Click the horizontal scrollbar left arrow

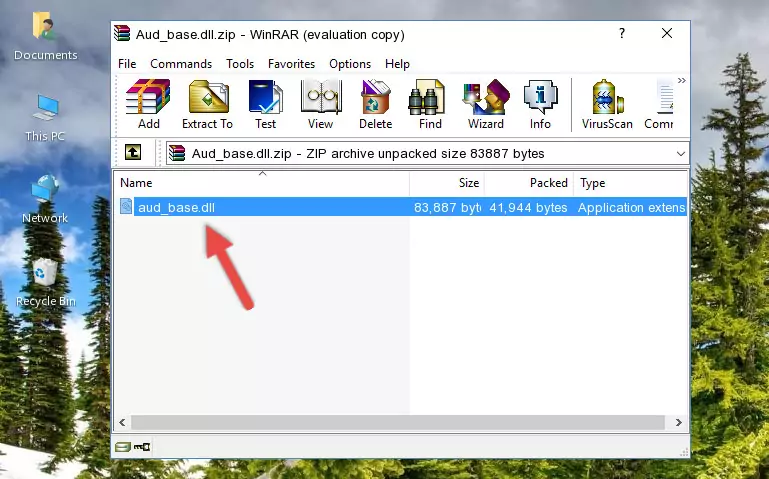tap(123, 422)
